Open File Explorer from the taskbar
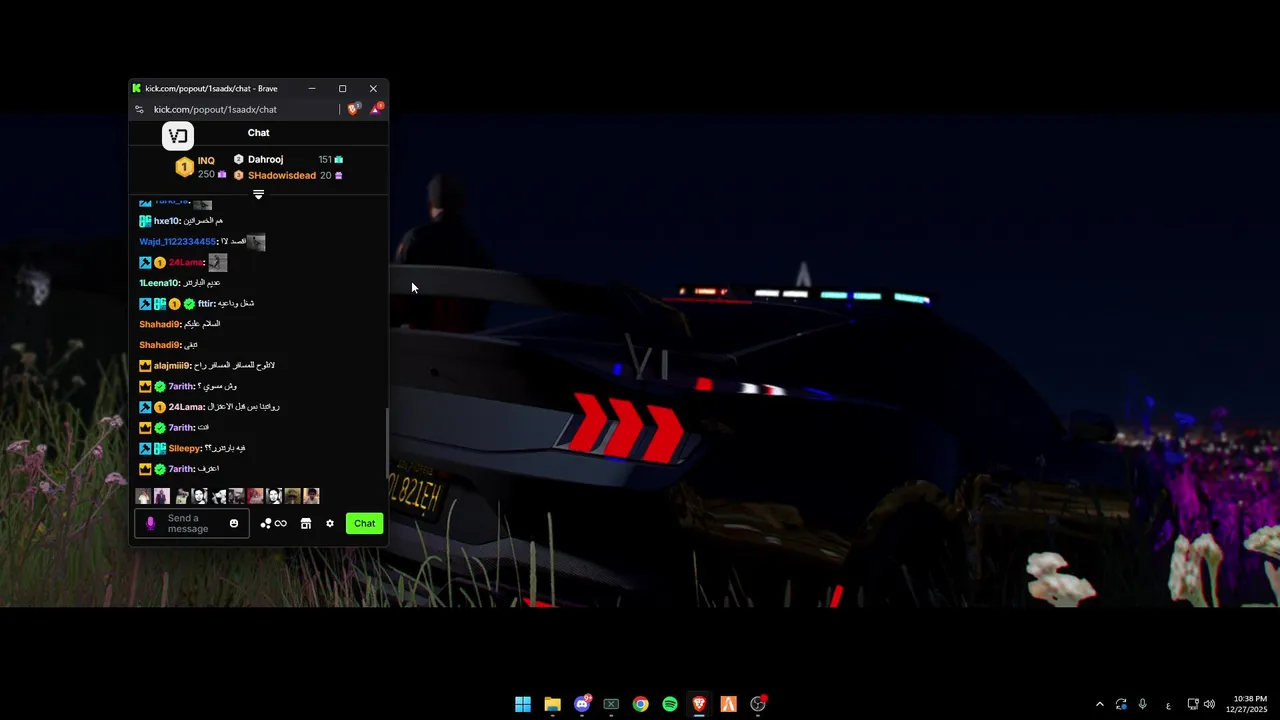The image size is (1280, 720). pos(552,704)
